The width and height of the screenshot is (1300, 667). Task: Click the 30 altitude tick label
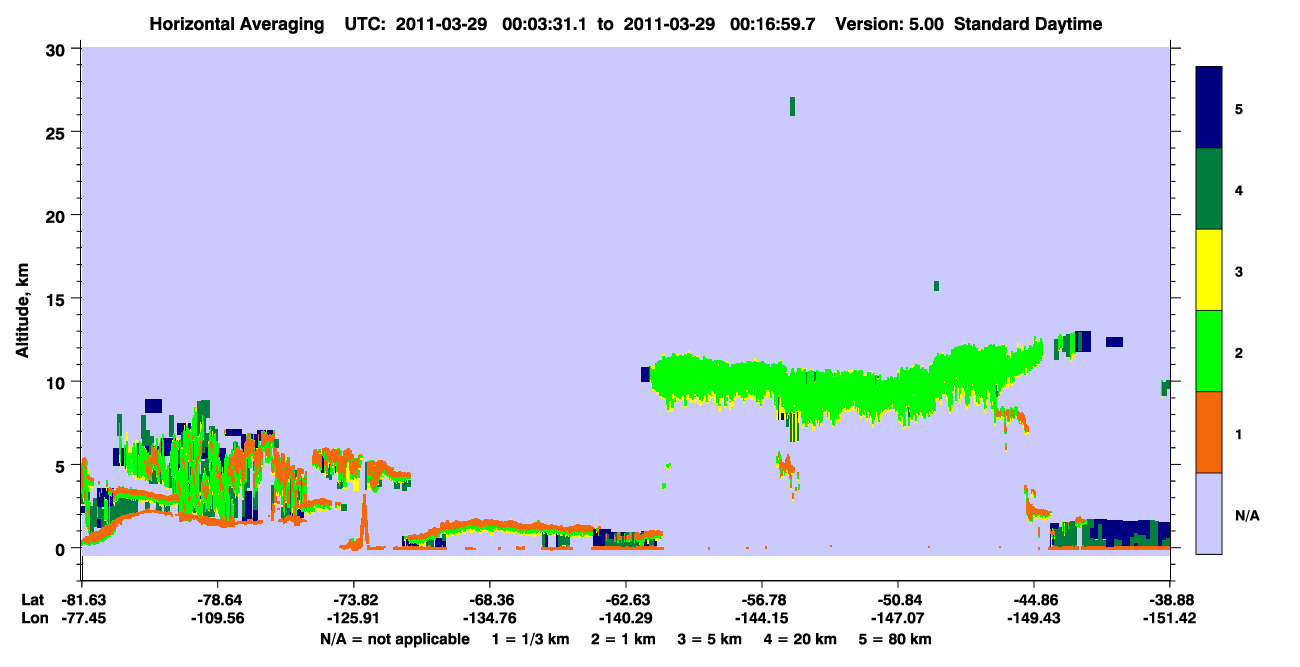point(58,49)
